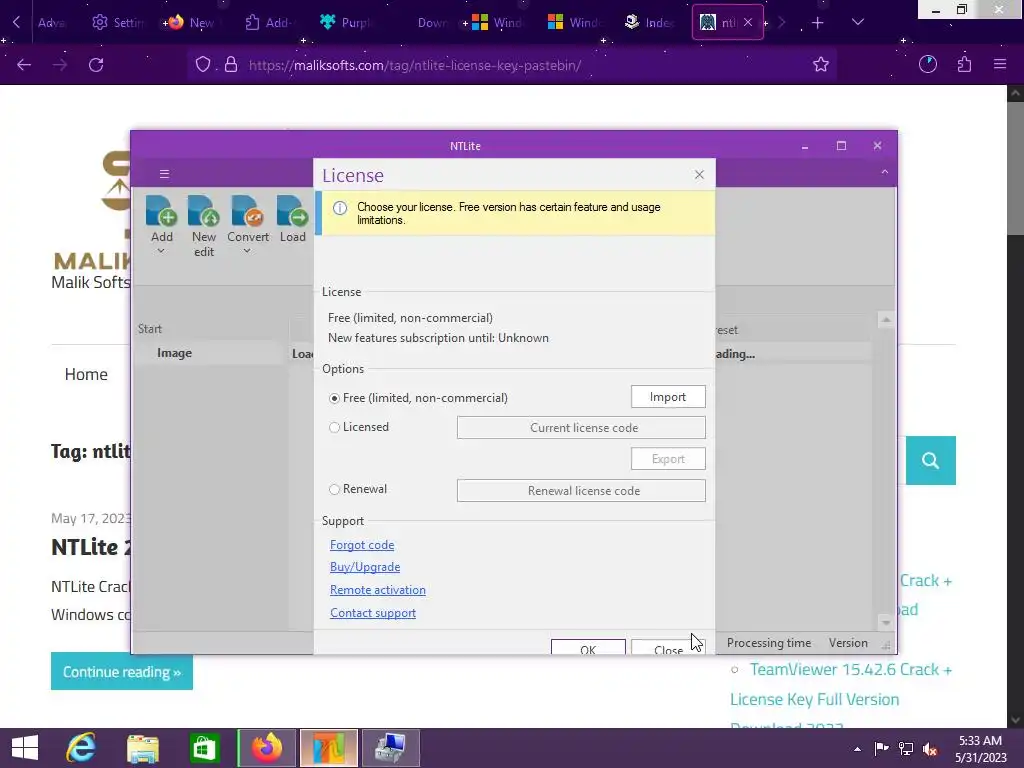1024x768 pixels.
Task: Switch to the Index tab
Action: (649, 23)
